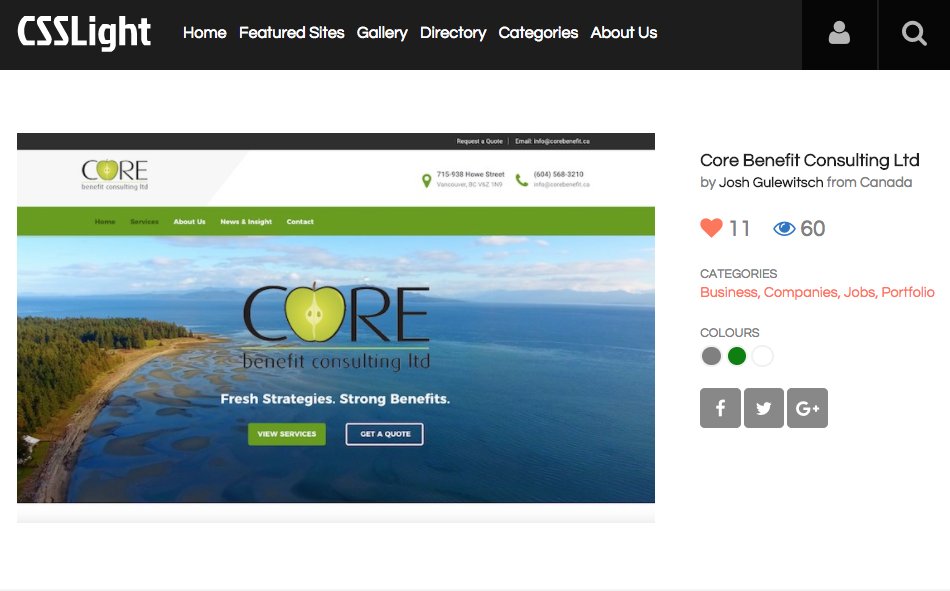Share on Twitter
This screenshot has height=591, width=950.
click(763, 408)
